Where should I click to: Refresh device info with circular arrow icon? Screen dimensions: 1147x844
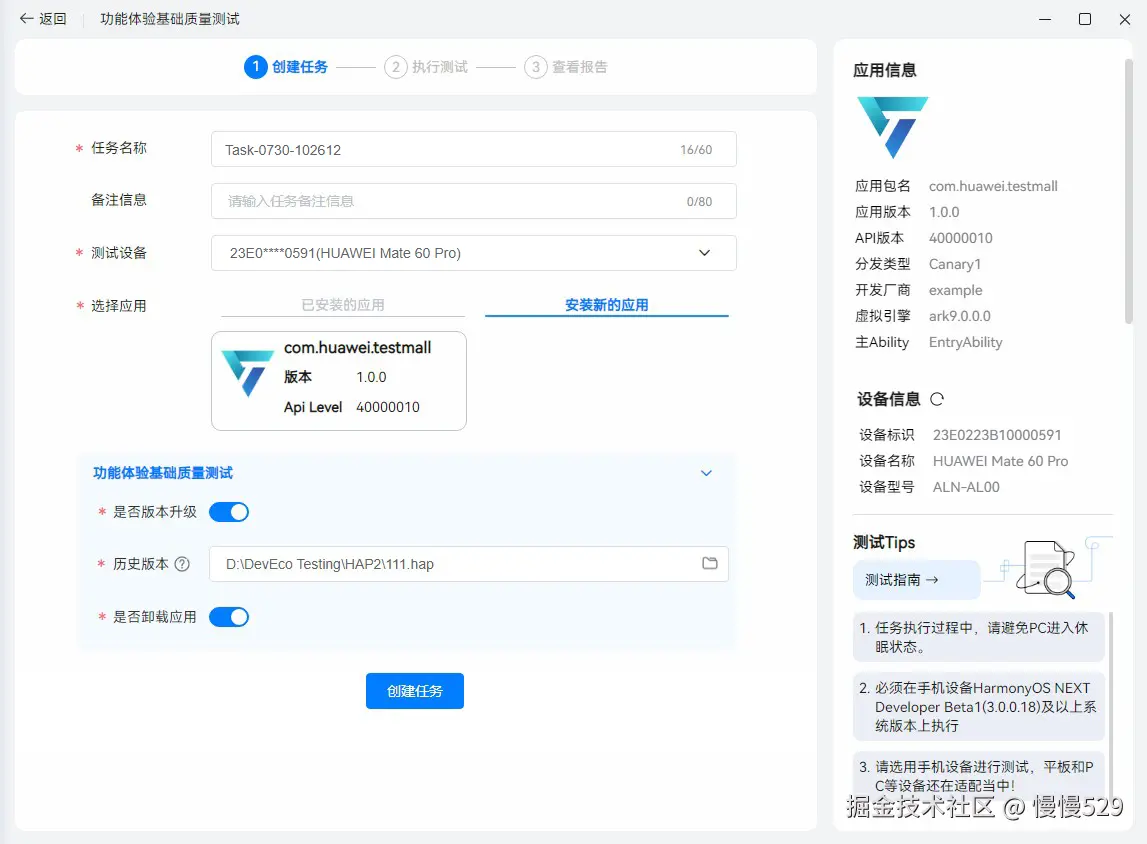tap(937, 399)
